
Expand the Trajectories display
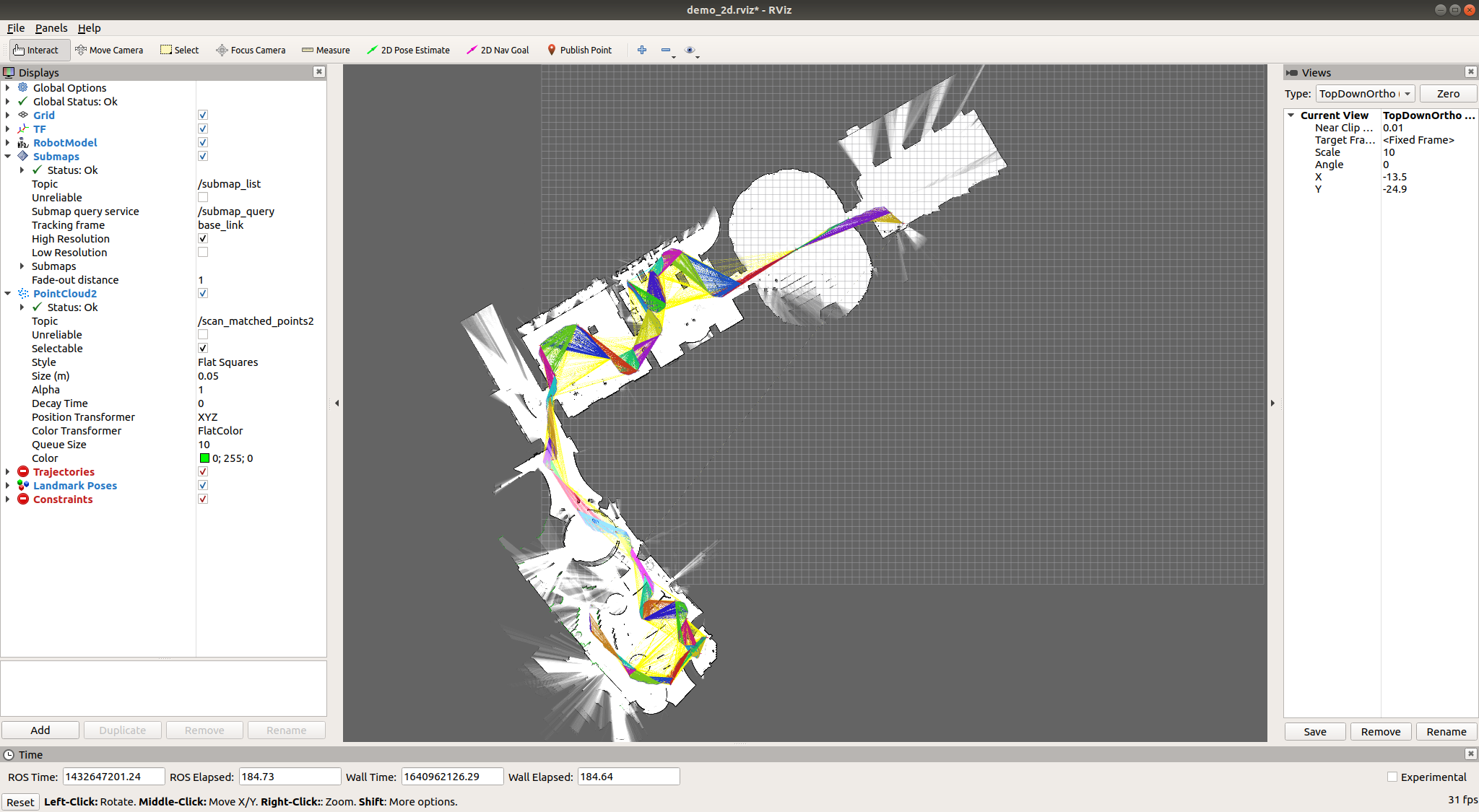coord(7,471)
